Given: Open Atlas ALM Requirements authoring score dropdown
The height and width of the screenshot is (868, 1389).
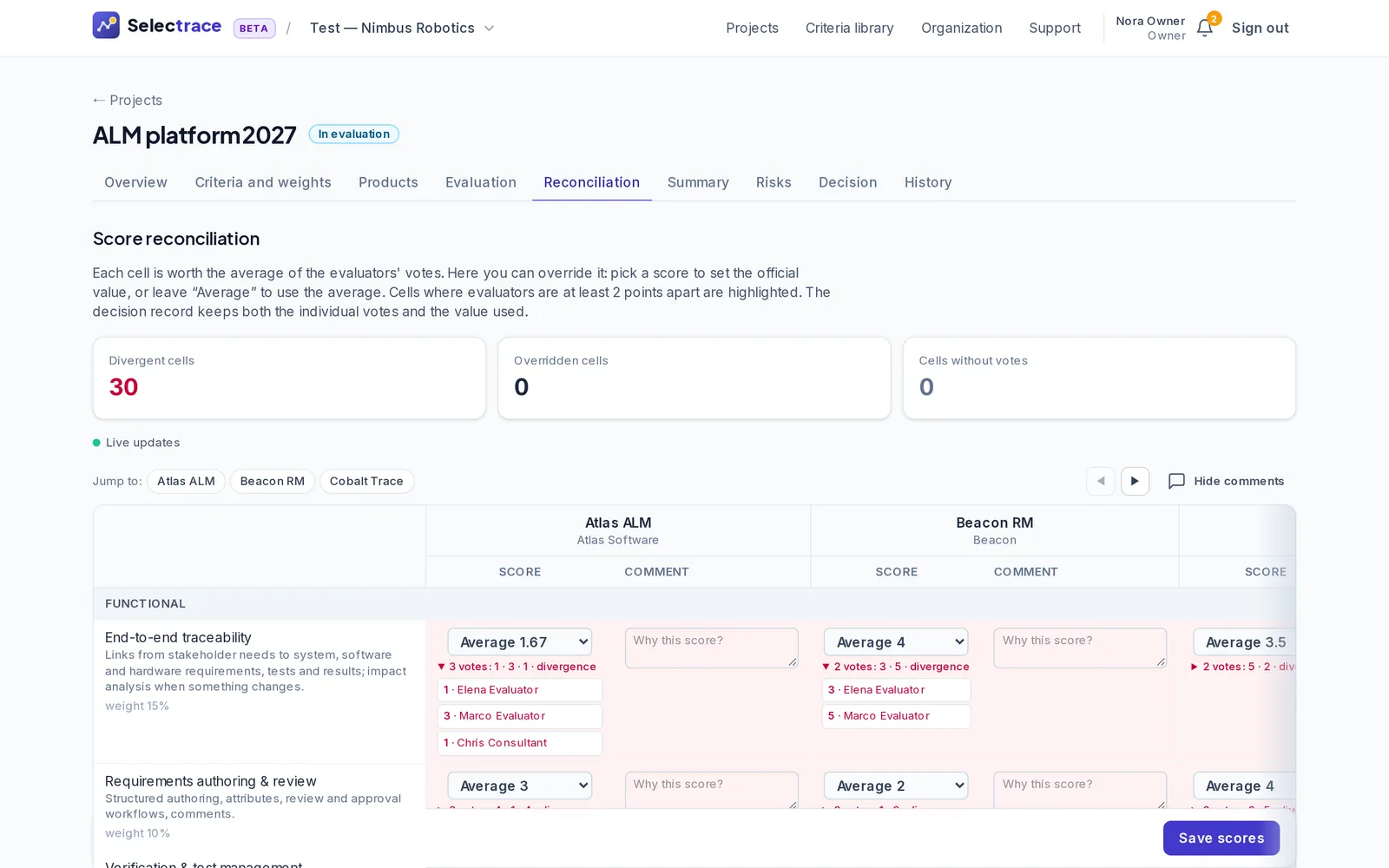Looking at the screenshot, I should pos(520,786).
